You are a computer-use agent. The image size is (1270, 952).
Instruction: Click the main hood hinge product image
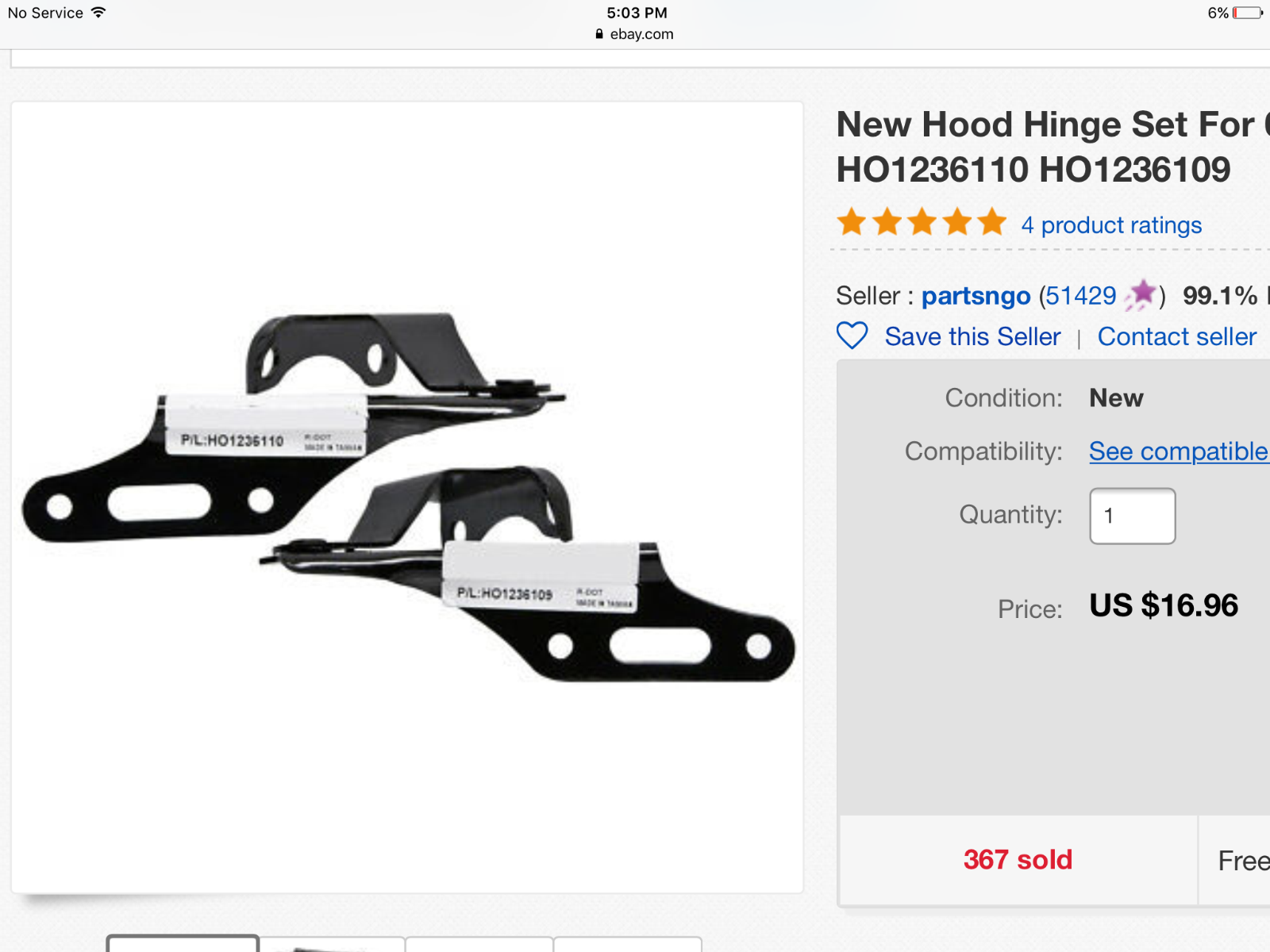coord(407,497)
